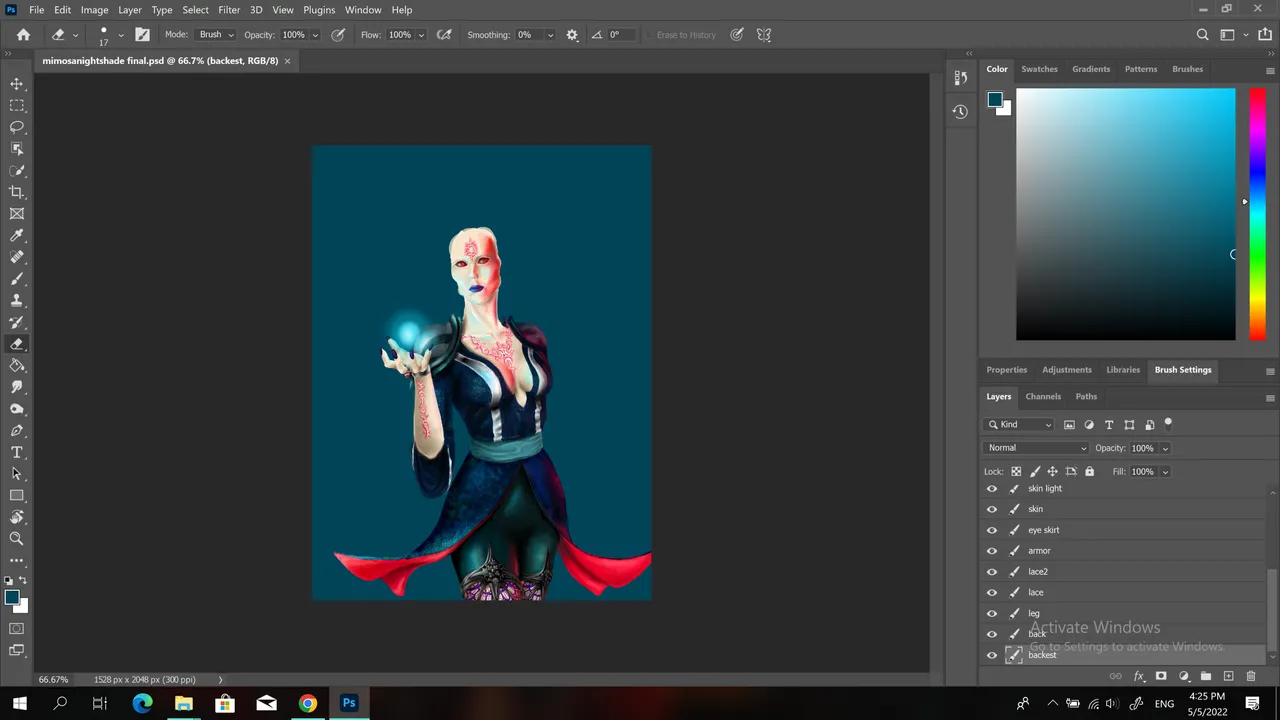Toggle the brush settings panel button
Viewport: 1280px width, 720px height.
[x=142, y=34]
